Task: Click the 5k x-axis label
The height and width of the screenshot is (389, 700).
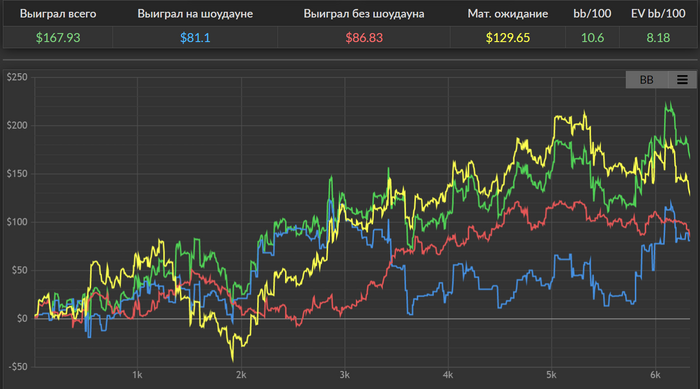Action: (x=551, y=375)
